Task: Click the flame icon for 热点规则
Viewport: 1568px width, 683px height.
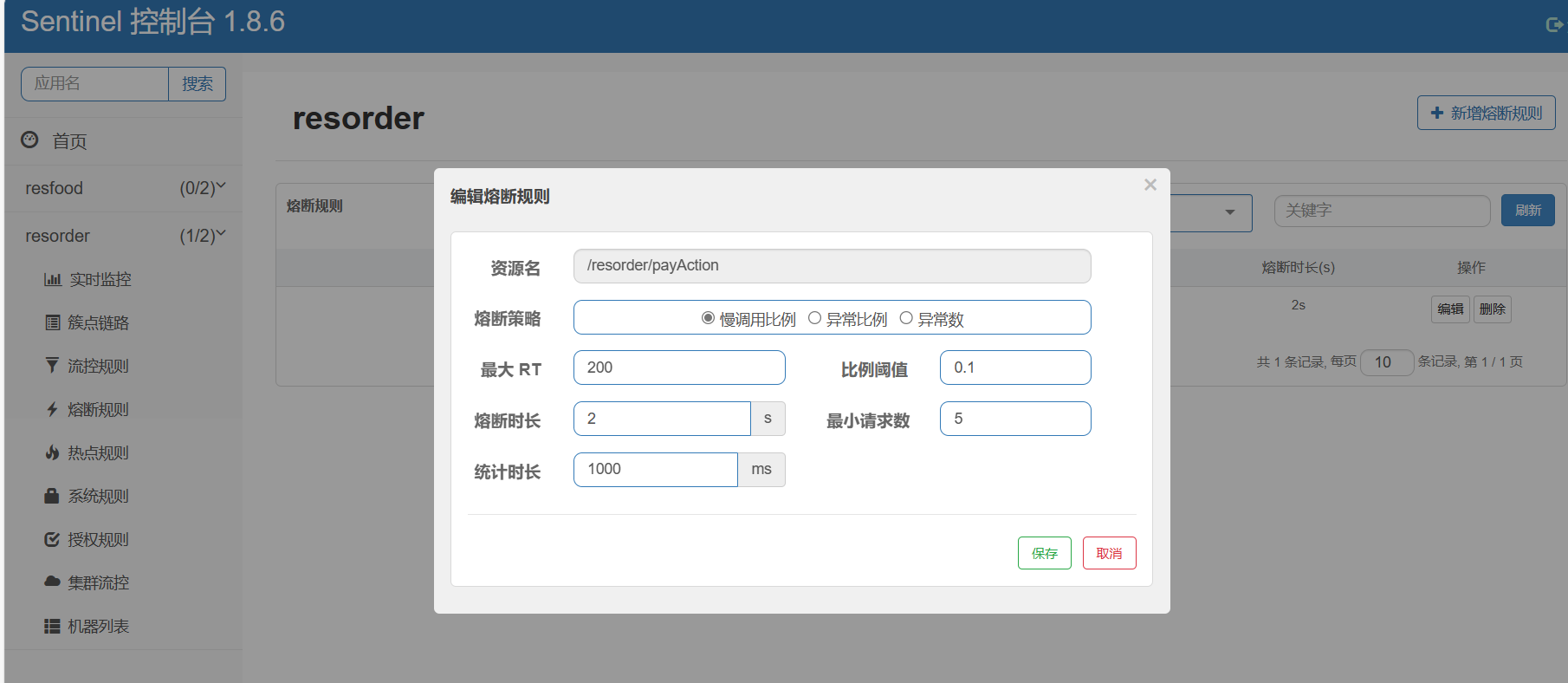Action: click(x=53, y=452)
